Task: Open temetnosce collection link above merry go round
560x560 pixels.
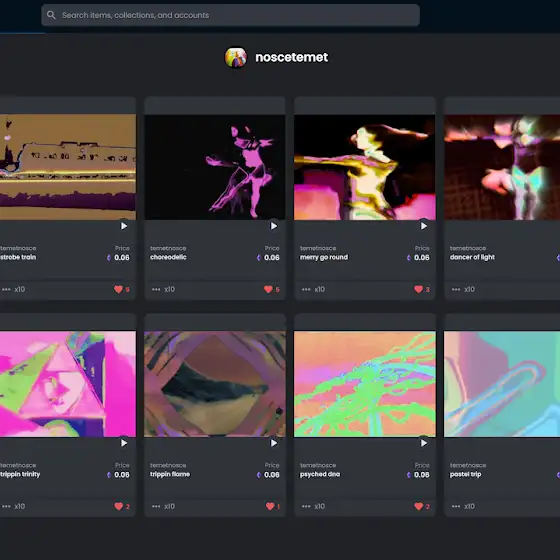Action: click(x=318, y=248)
